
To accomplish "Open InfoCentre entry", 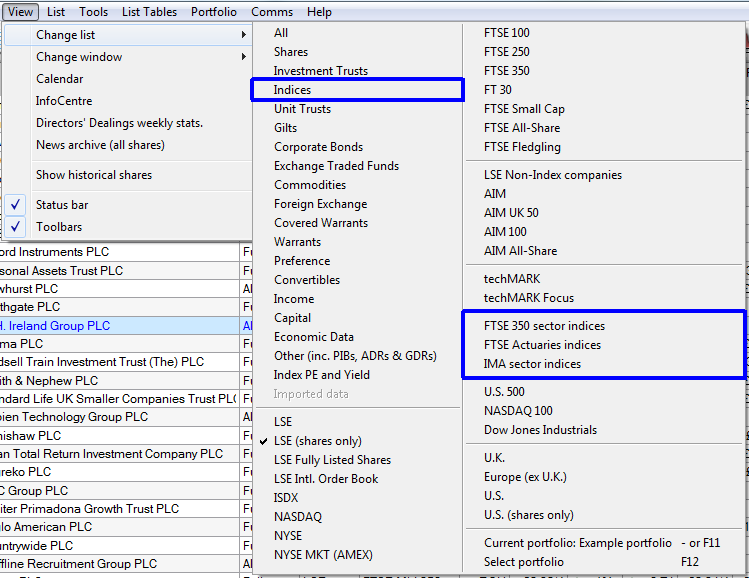I will 64,101.
